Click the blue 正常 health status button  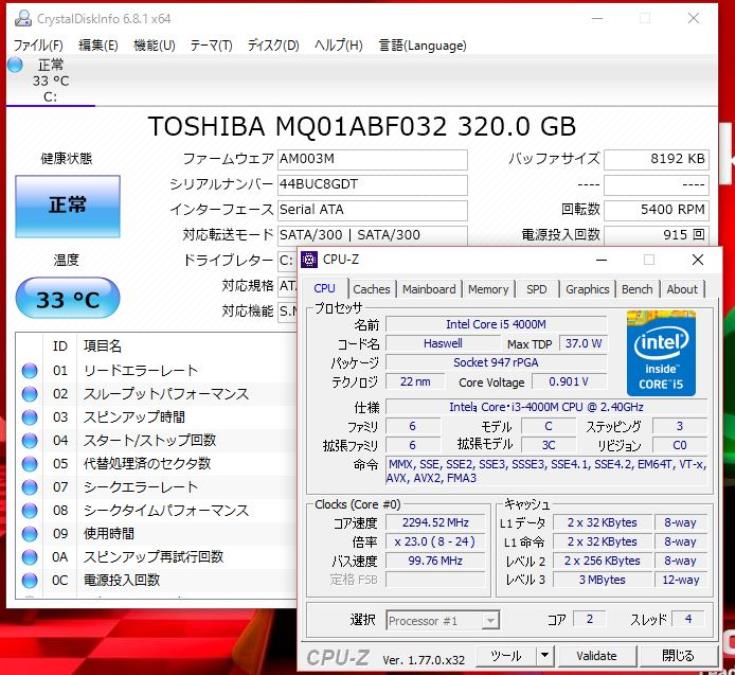click(68, 206)
